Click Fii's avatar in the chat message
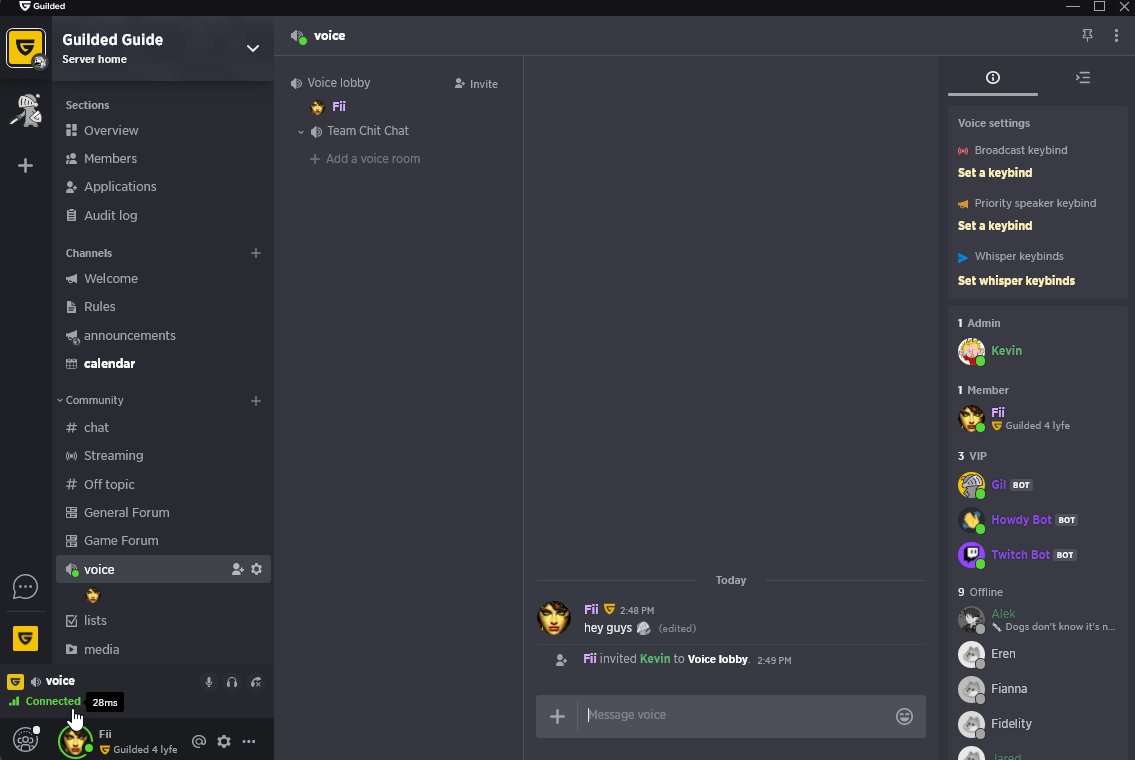The width and height of the screenshot is (1135, 760). click(x=554, y=618)
